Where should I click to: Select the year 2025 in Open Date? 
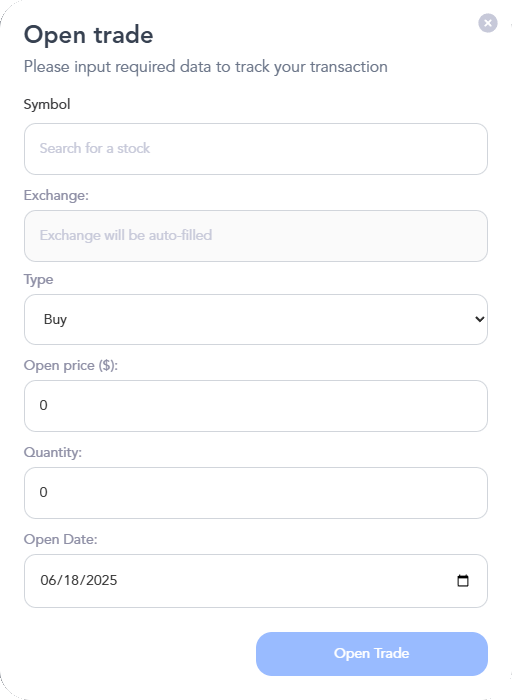(x=101, y=580)
